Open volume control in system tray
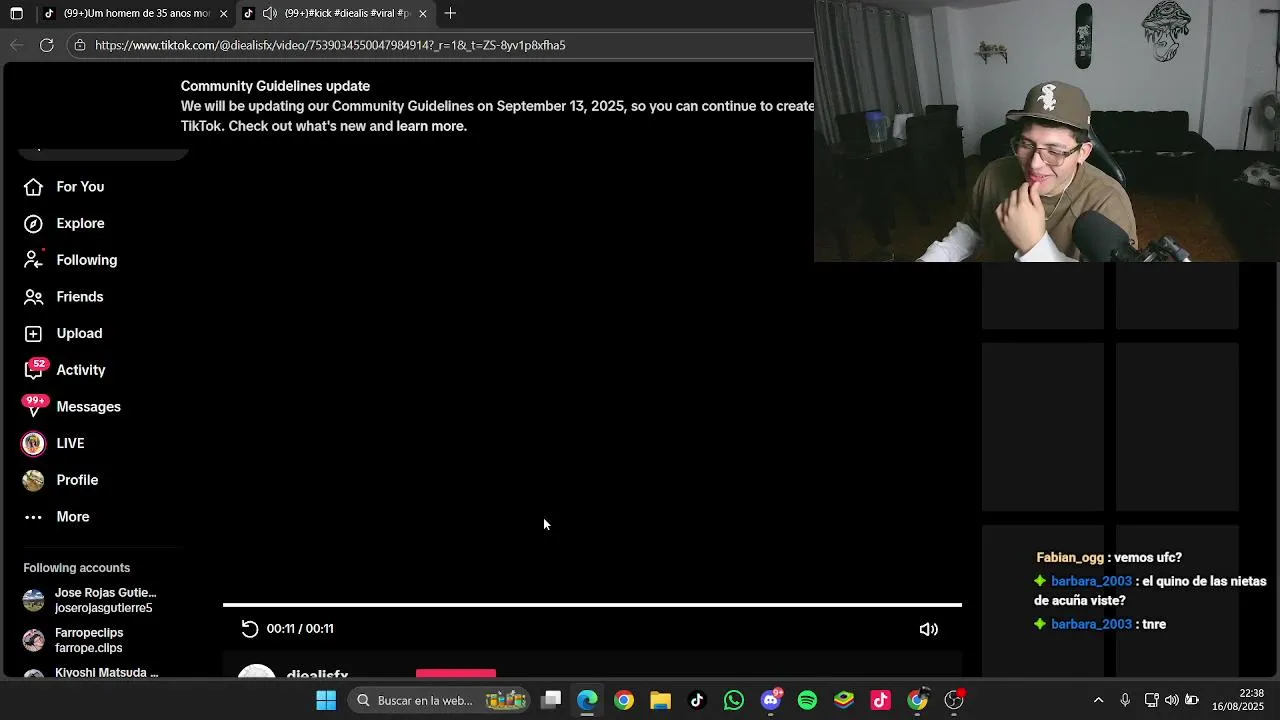The height and width of the screenshot is (720, 1280). click(1171, 700)
